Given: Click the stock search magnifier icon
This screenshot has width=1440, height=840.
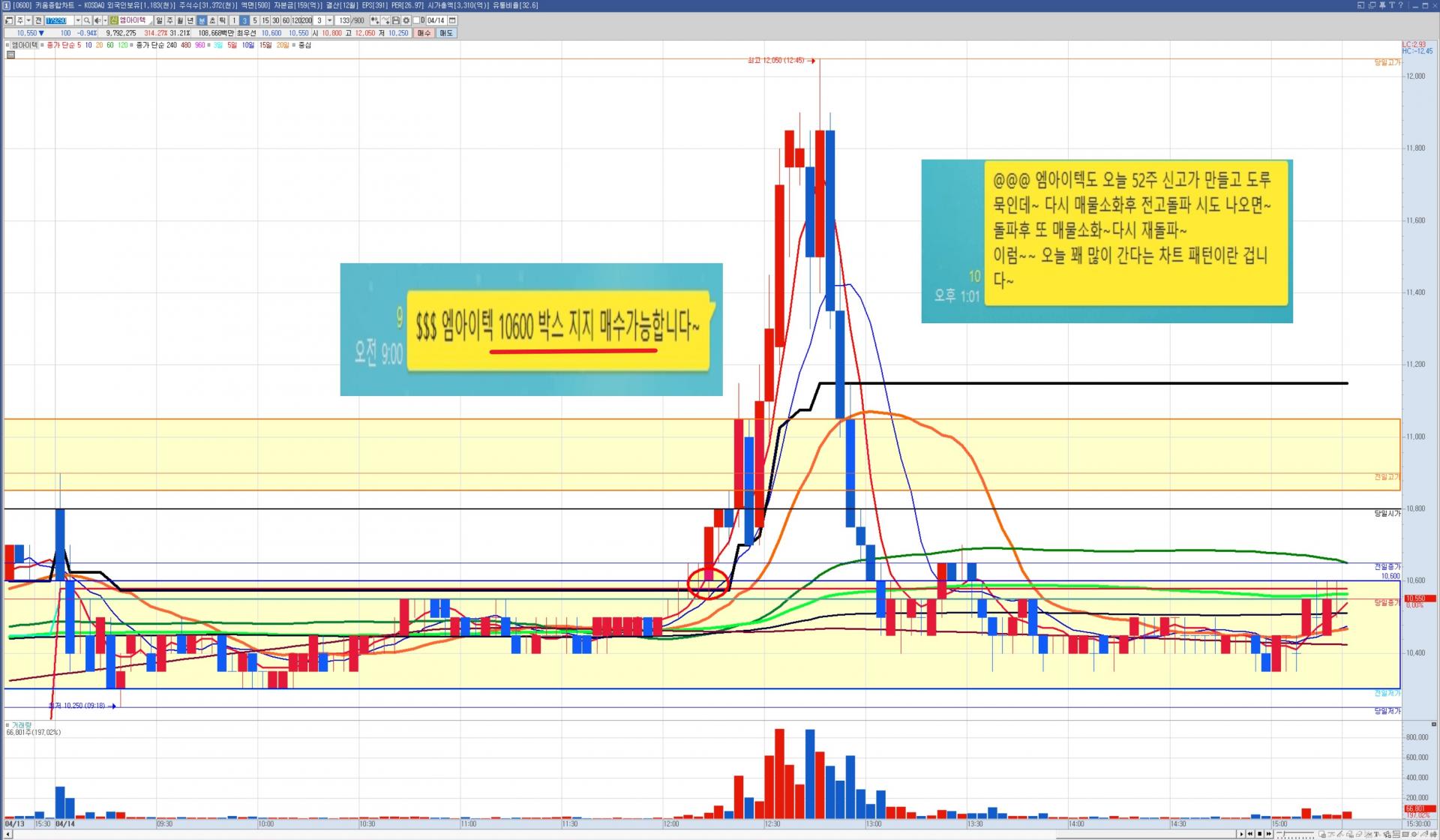Looking at the screenshot, I should point(86,20).
